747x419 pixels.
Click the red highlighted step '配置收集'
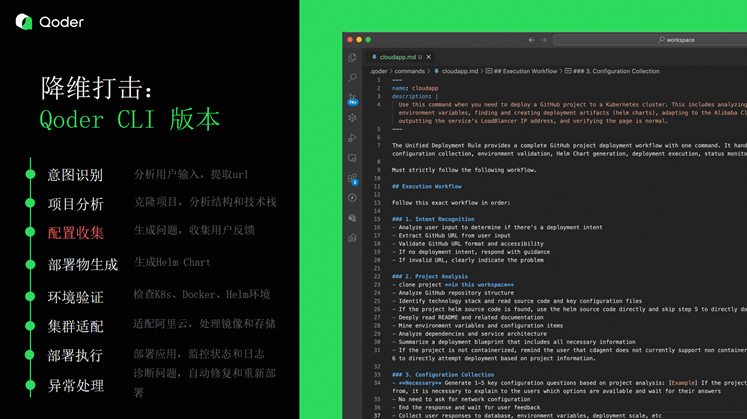[75, 233]
